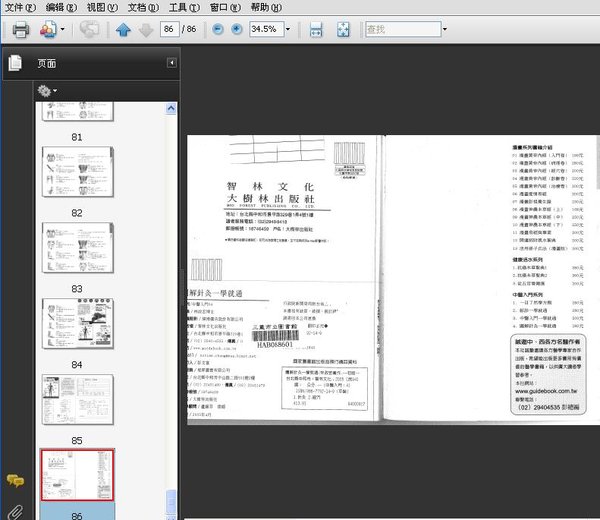The image size is (600, 520).
Task: Open the comments panel speech bubble icon
Action: tap(15, 481)
